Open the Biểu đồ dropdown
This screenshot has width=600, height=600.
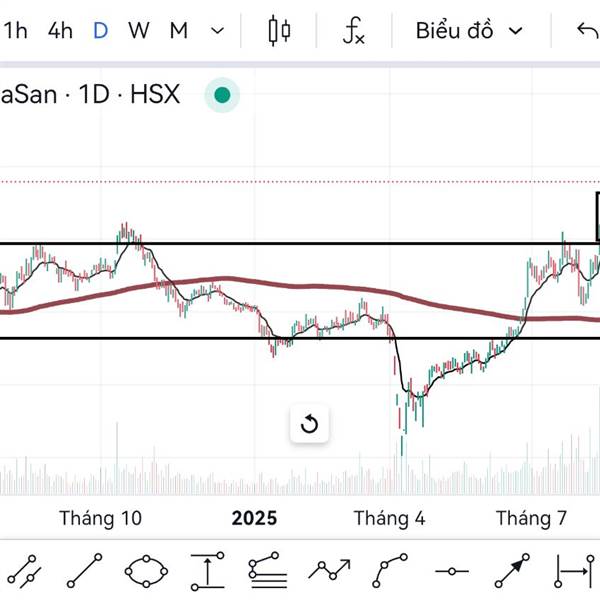[x=469, y=31]
